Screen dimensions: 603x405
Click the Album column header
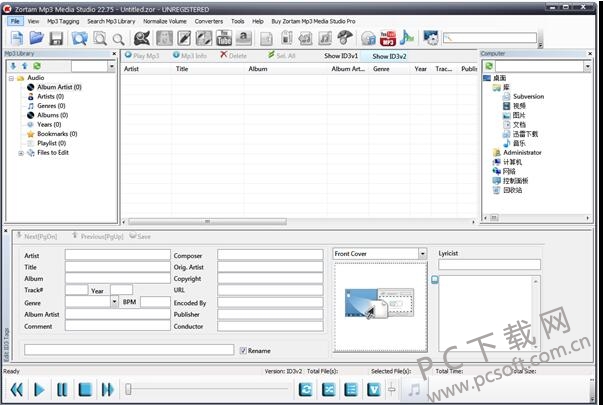click(x=258, y=69)
